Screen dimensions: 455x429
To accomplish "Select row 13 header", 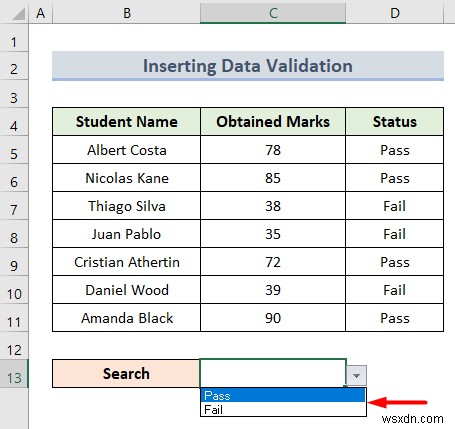I will (x=14, y=374).
